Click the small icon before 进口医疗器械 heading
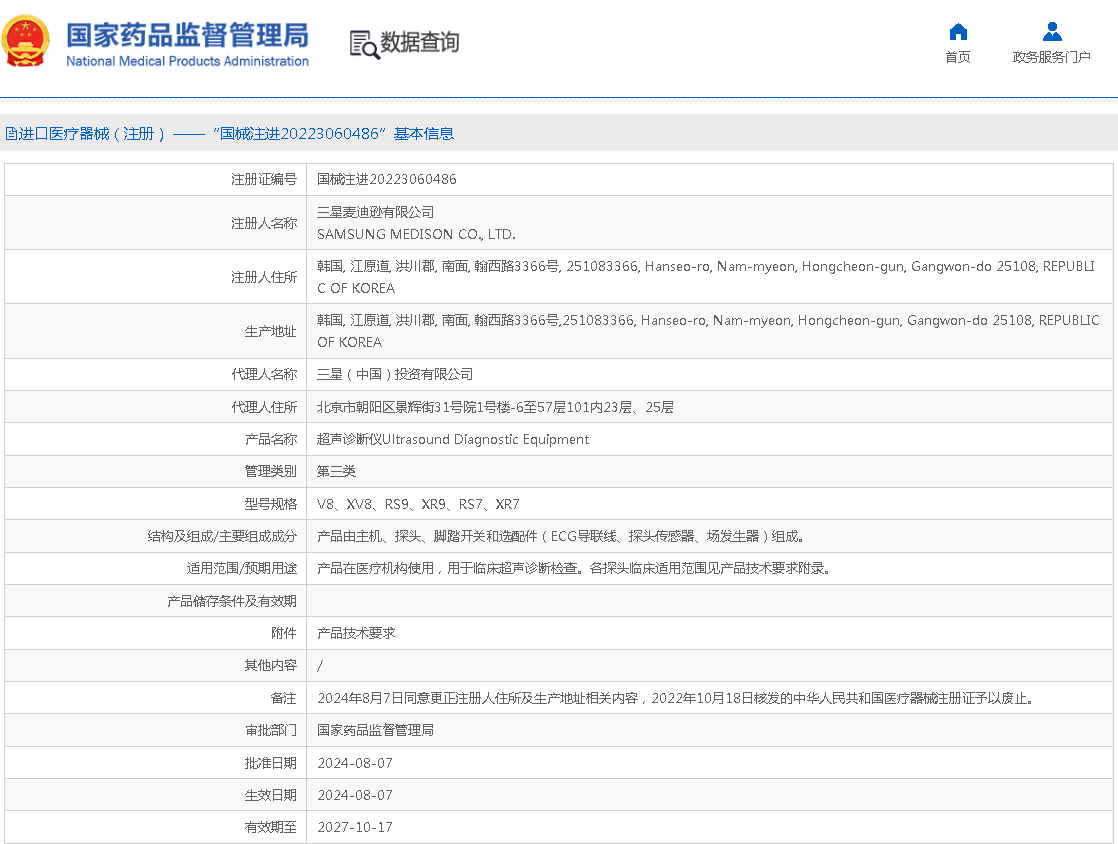1118x844 pixels. coord(10,134)
